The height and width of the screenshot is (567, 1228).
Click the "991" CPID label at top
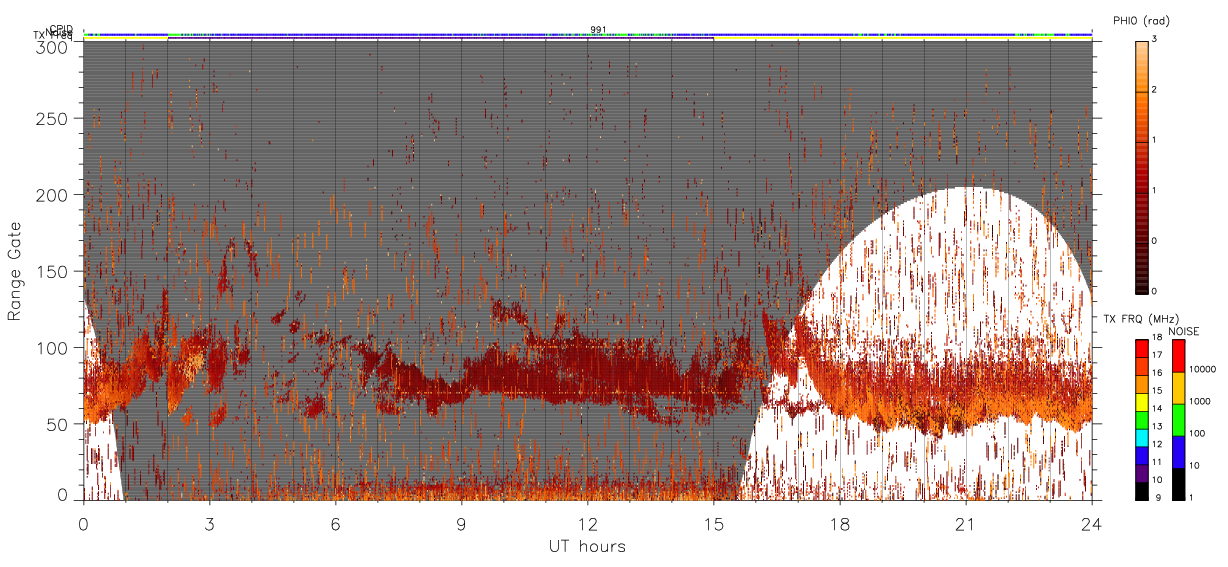599,30
